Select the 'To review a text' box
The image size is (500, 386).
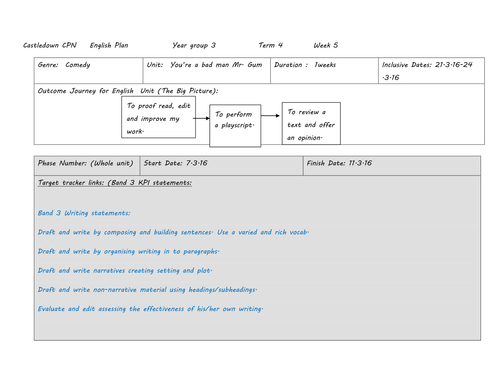[x=311, y=123]
